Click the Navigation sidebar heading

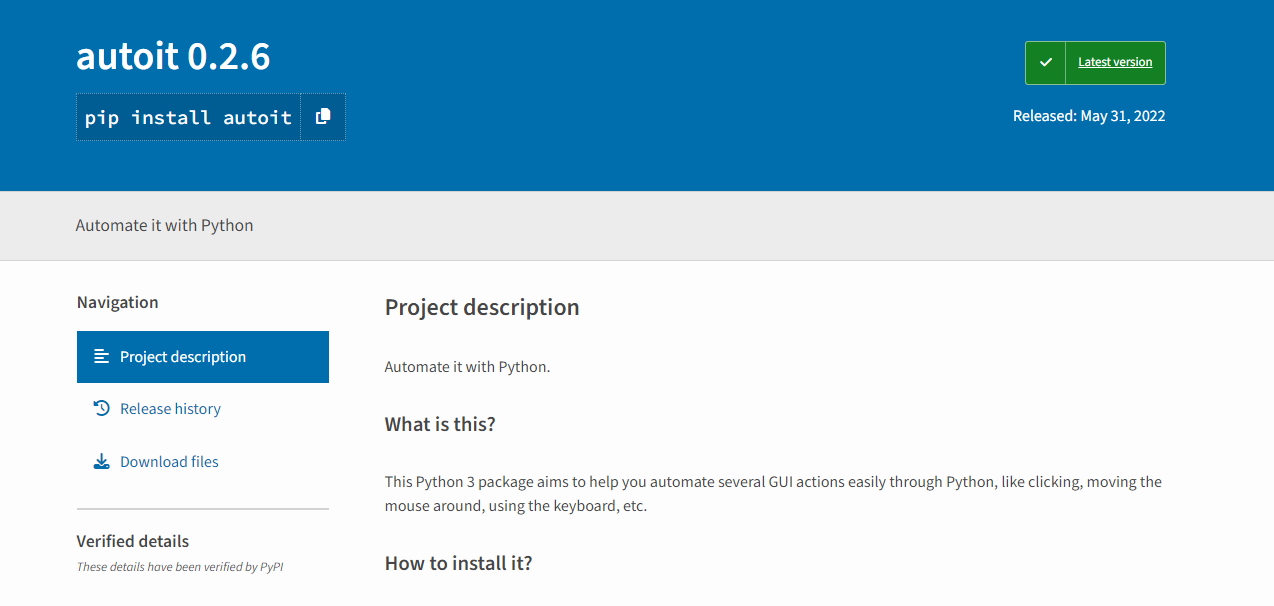pos(117,302)
